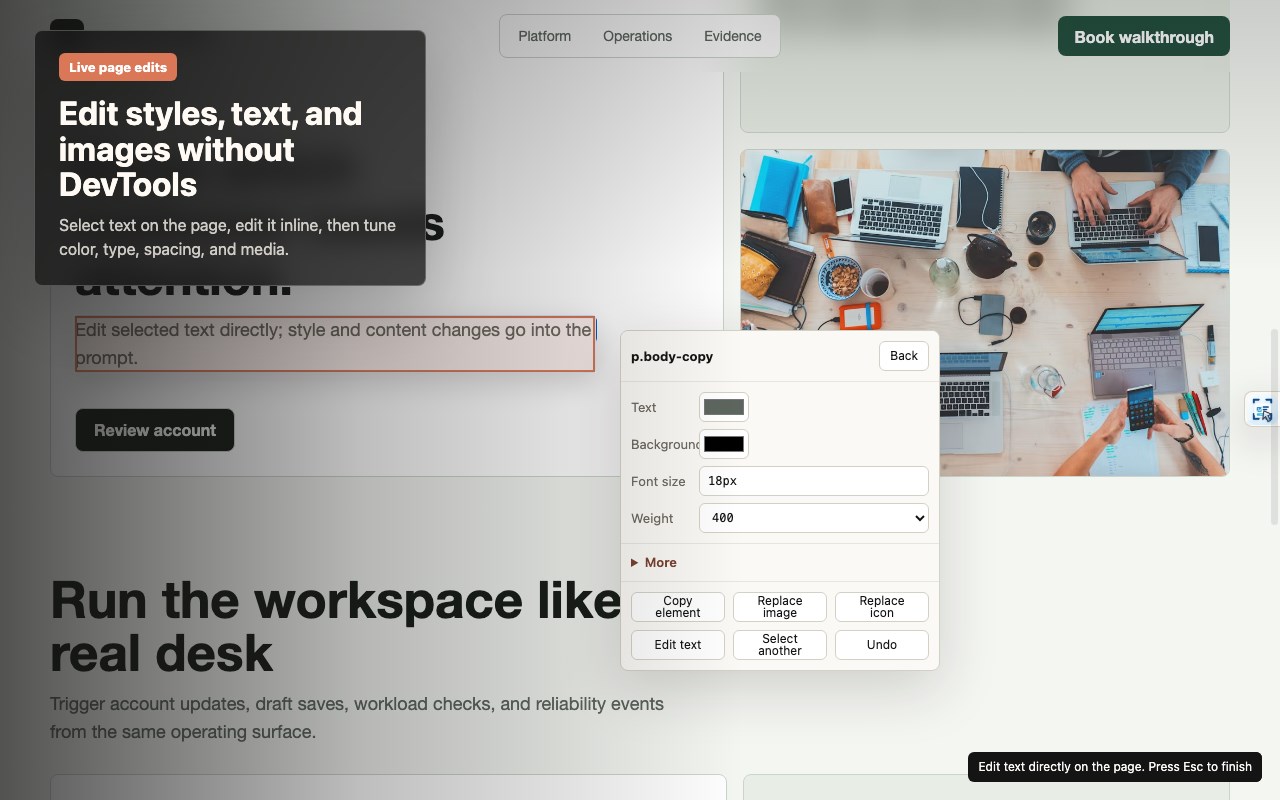Click the Book walkthrough button
Image resolution: width=1280 pixels, height=800 pixels.
pyautogui.click(x=1144, y=37)
